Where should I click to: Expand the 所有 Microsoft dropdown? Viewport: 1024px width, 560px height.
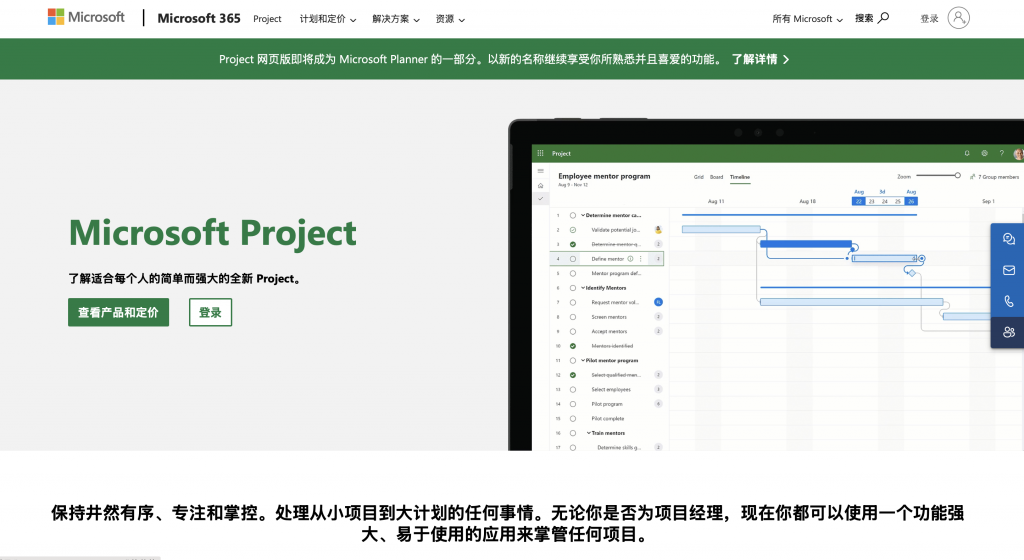point(807,19)
